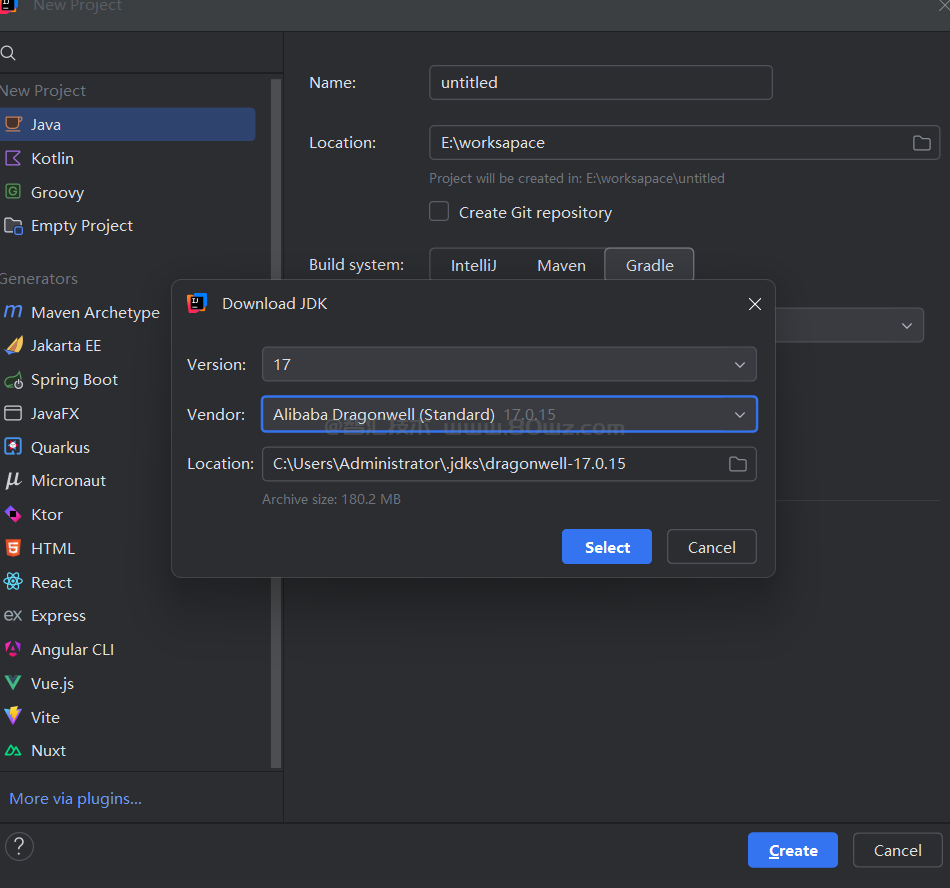Click the React atom icon
This screenshot has width=950, height=888.
13,582
